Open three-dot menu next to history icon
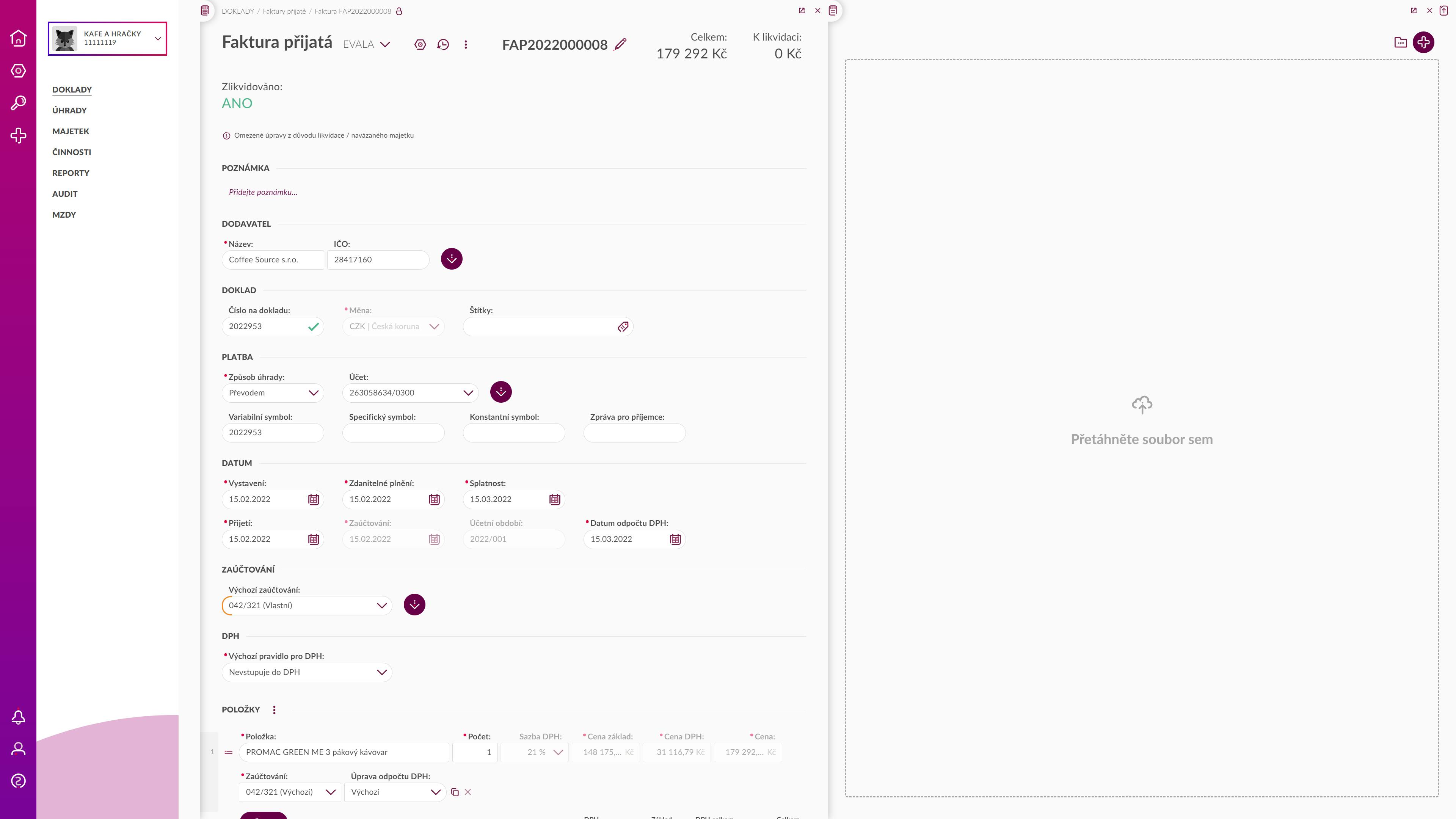1456x819 pixels. coord(466,45)
